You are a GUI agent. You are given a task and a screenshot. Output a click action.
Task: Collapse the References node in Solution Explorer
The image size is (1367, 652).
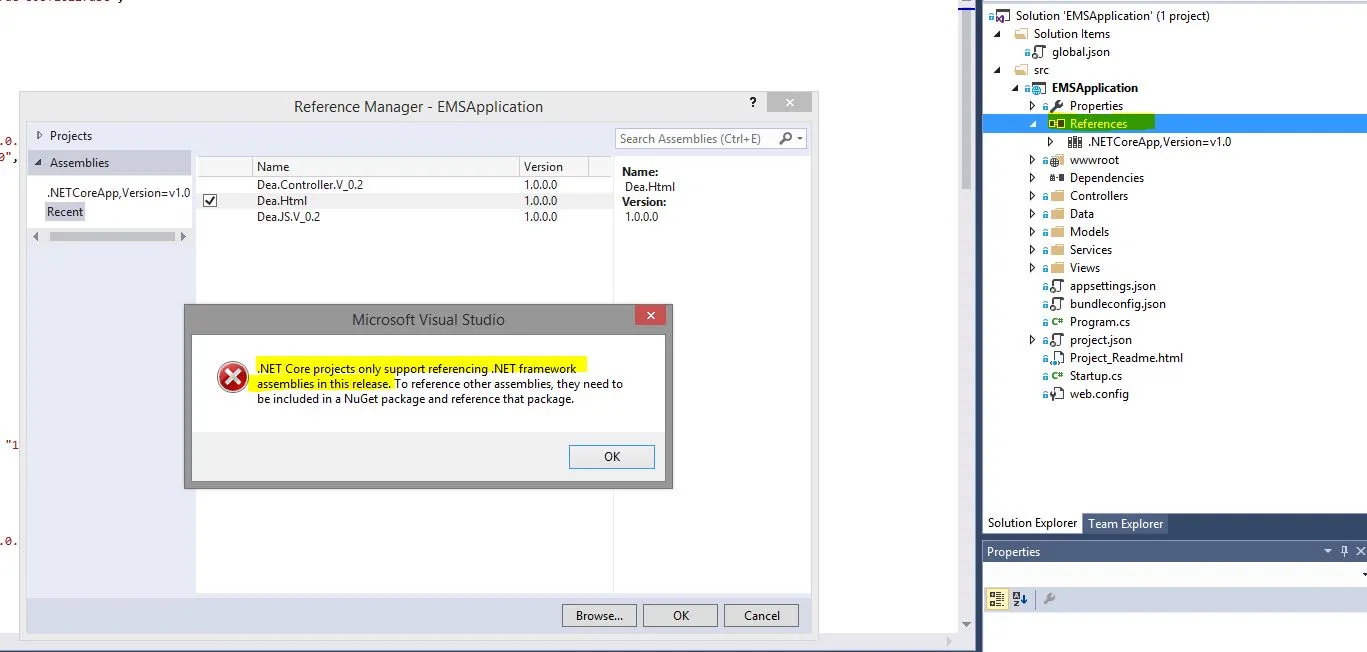point(1034,124)
